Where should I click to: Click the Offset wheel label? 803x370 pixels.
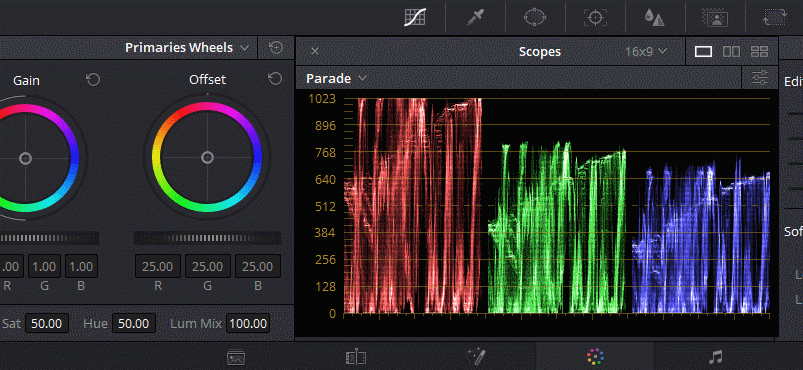tap(207, 79)
